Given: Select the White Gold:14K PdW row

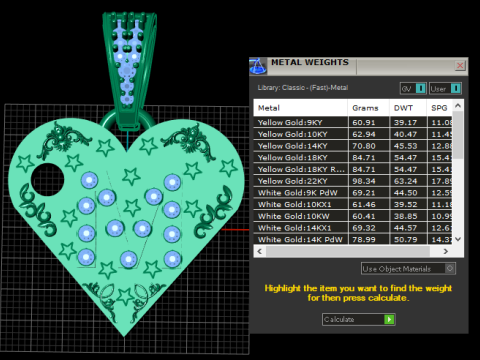Looking at the screenshot, I should (353, 239).
